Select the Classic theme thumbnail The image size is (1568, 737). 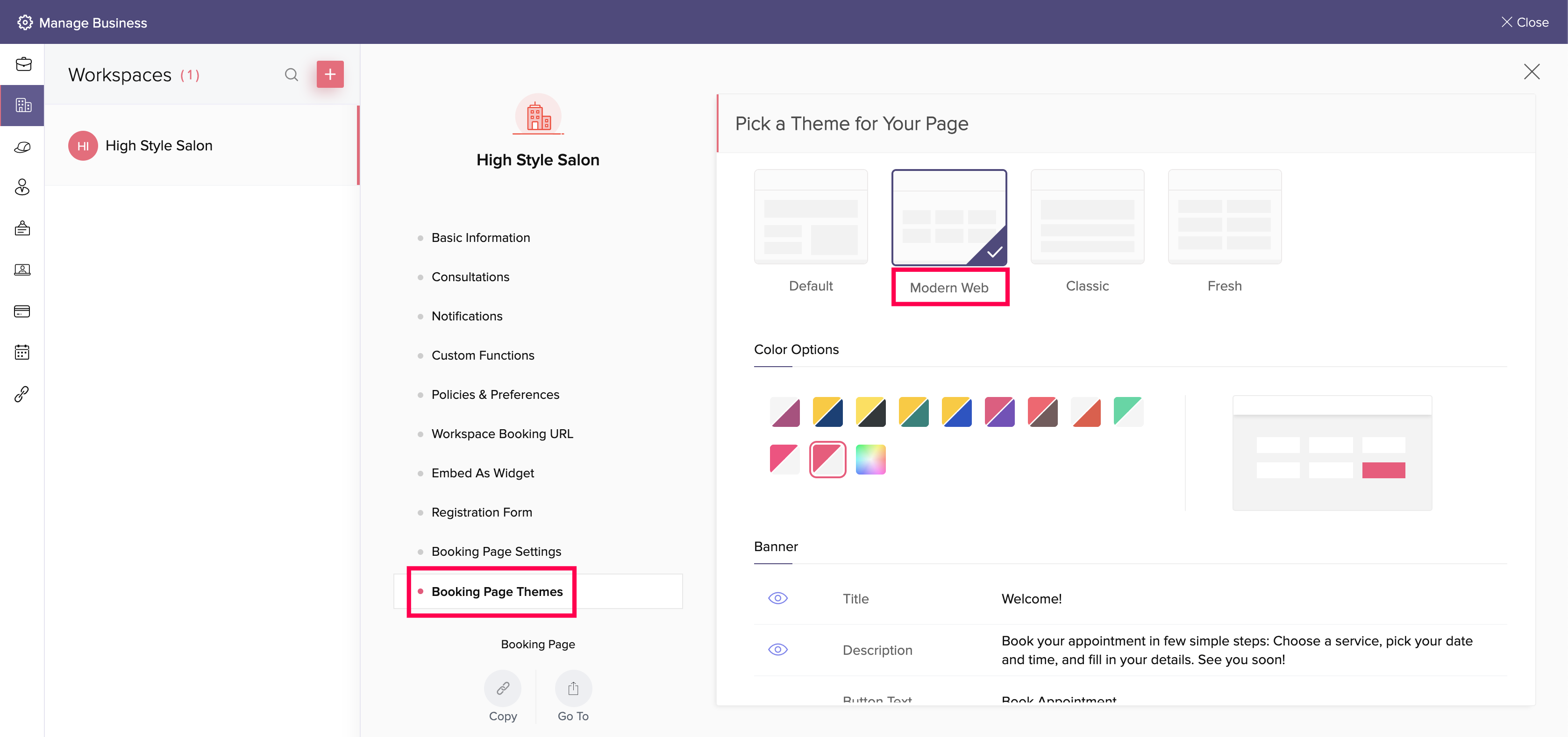1087,217
